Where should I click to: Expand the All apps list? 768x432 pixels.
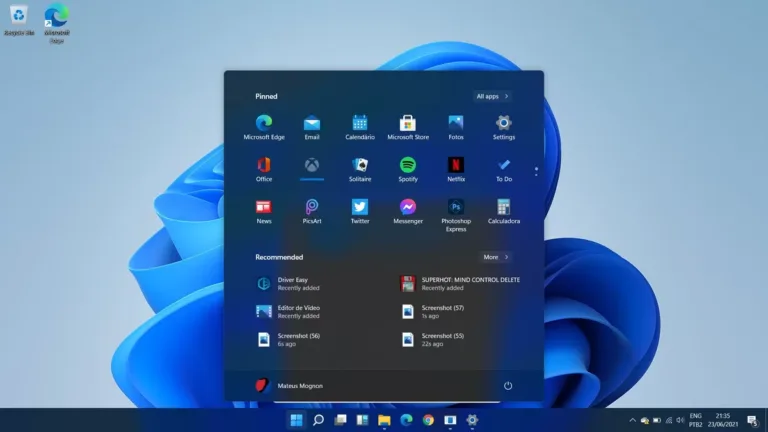click(492, 96)
